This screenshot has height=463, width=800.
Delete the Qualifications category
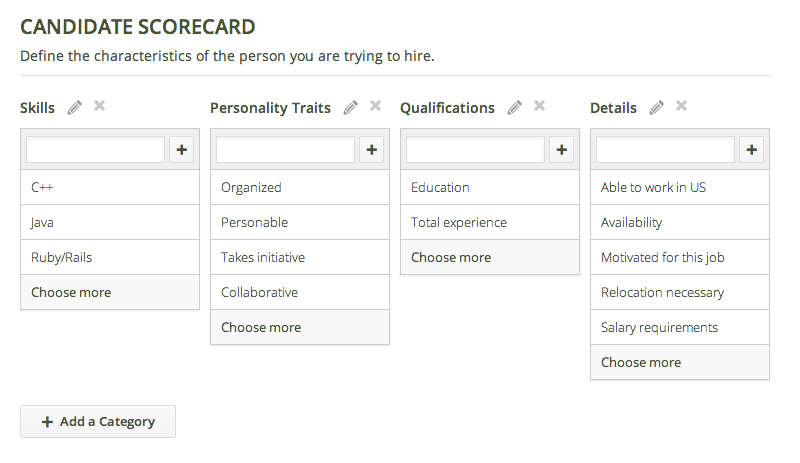pos(539,106)
